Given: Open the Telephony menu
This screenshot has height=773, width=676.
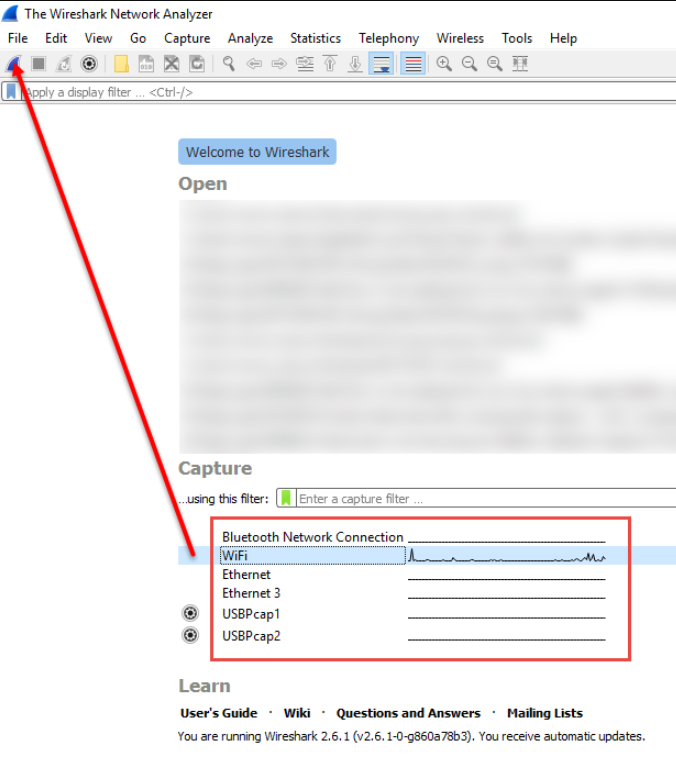Looking at the screenshot, I should click(389, 38).
